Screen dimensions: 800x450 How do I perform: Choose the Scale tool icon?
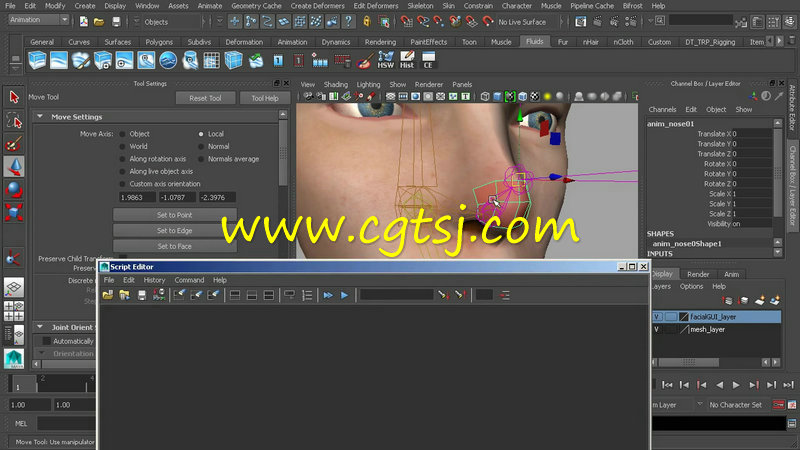point(14,212)
